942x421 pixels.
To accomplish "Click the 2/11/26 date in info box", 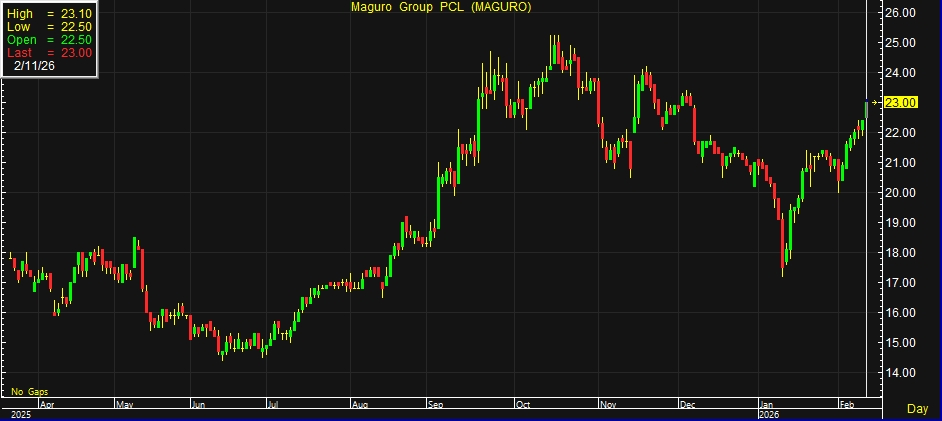I will [36, 65].
